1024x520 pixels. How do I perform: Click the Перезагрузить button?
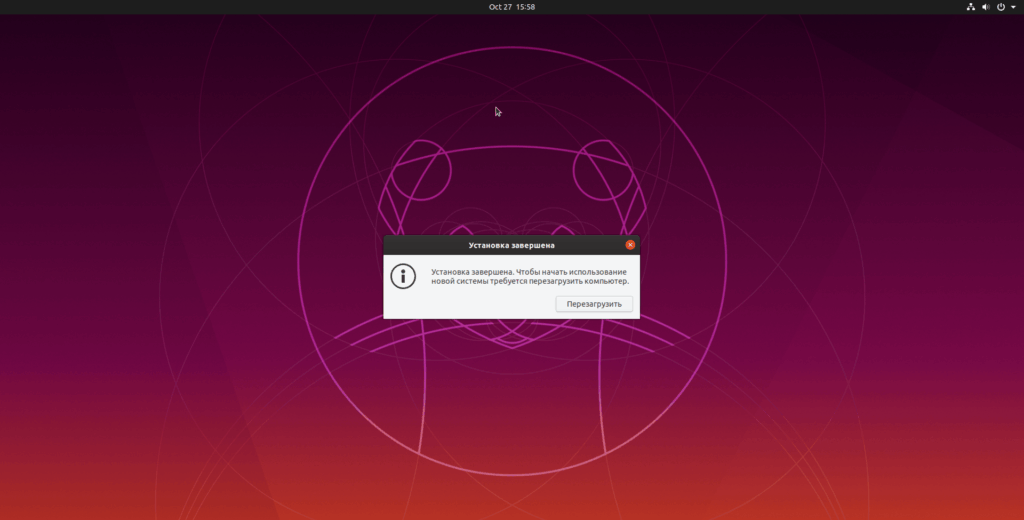(x=594, y=304)
